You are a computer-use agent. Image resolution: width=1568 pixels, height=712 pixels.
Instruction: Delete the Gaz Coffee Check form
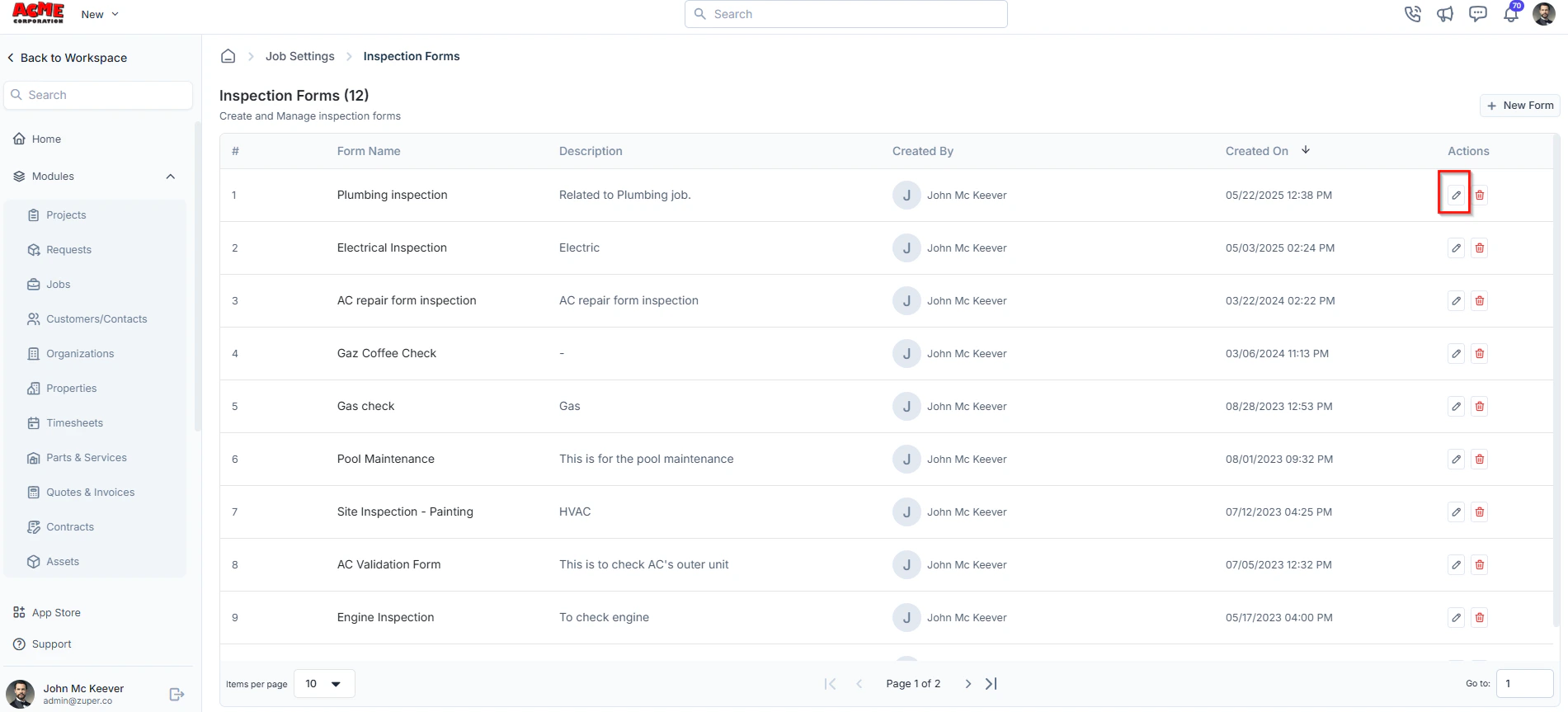(x=1480, y=354)
